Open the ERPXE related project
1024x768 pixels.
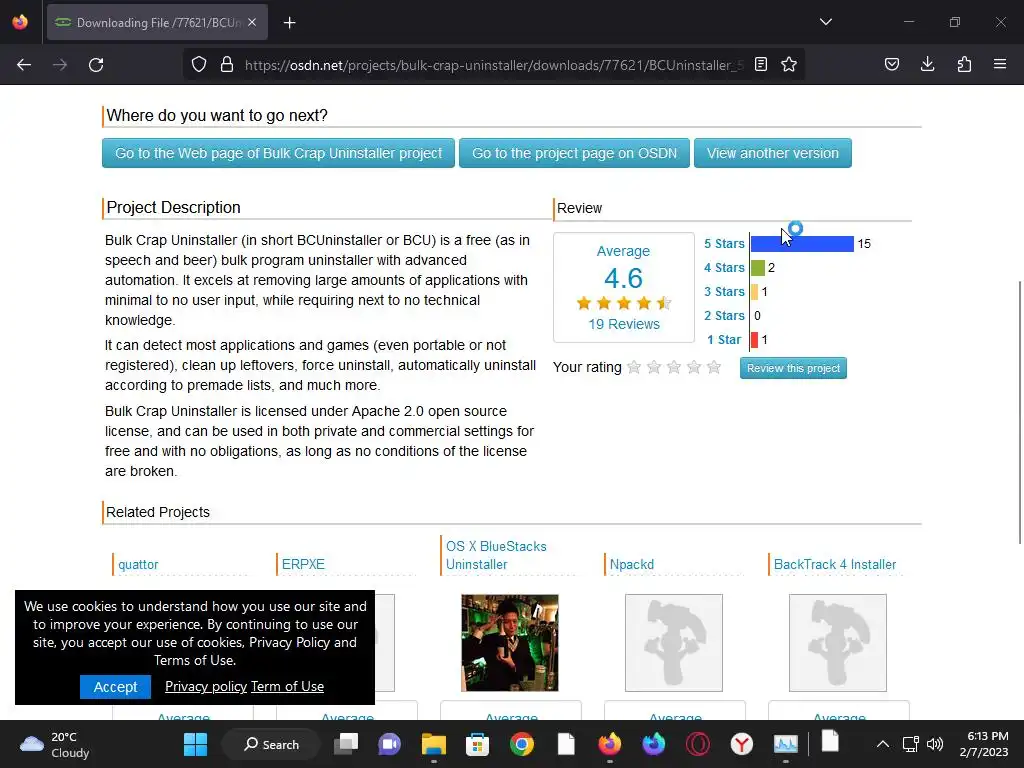coord(303,564)
